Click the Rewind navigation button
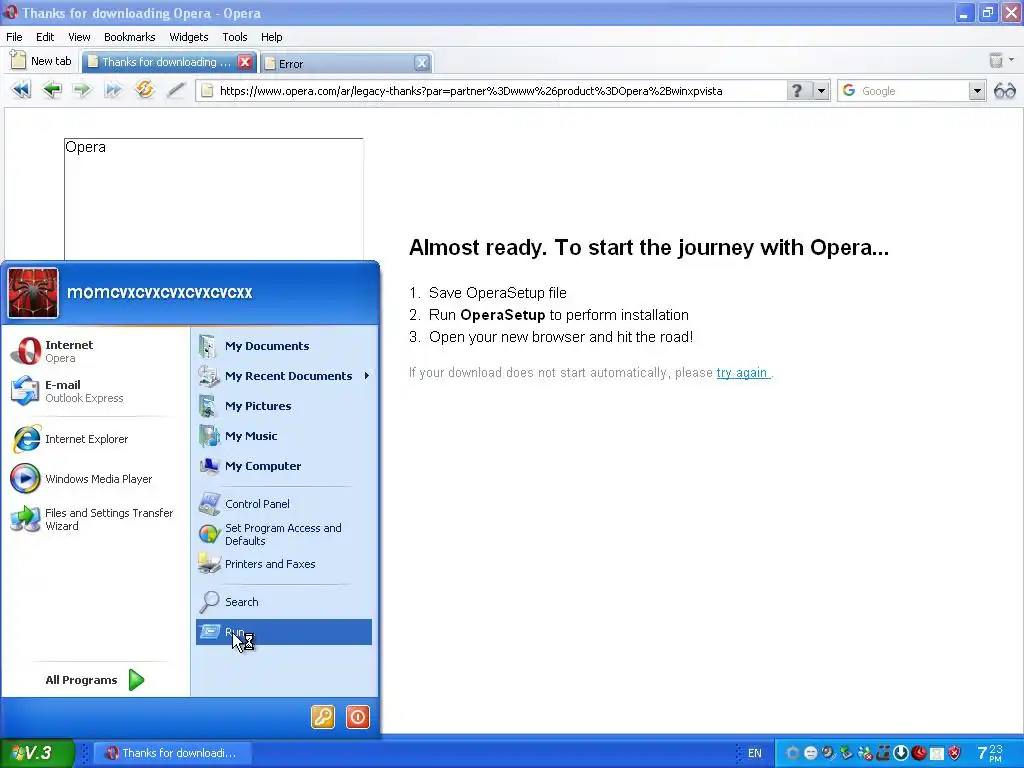 pyautogui.click(x=21, y=89)
